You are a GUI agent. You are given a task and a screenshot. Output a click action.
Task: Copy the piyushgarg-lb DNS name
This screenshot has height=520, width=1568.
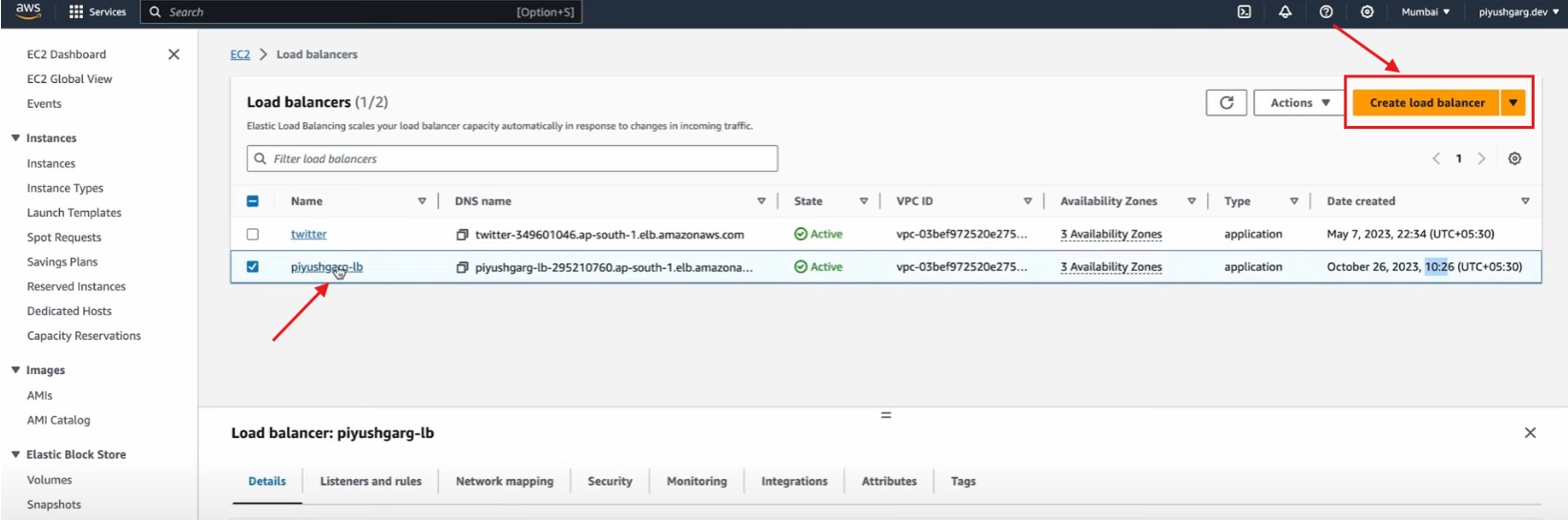[x=462, y=268]
